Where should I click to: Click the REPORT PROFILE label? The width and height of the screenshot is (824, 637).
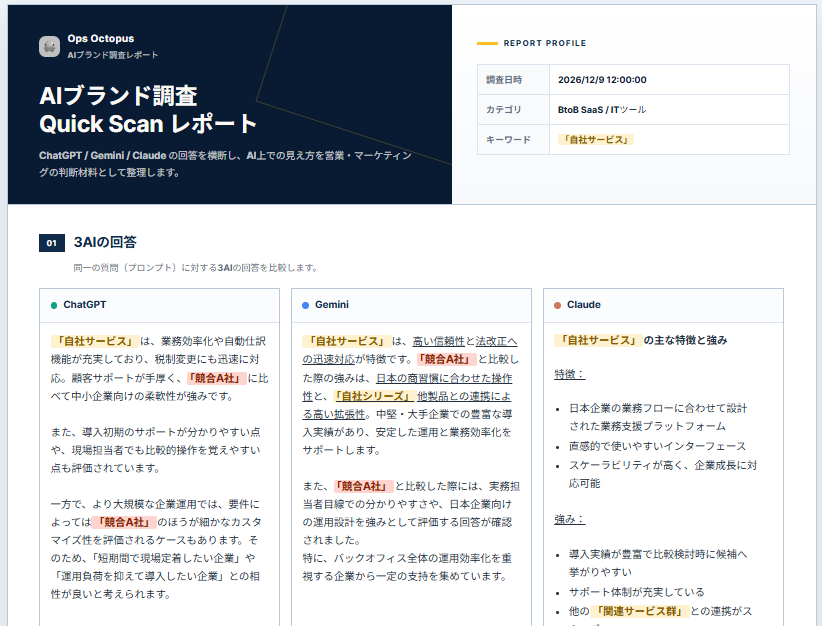(544, 43)
